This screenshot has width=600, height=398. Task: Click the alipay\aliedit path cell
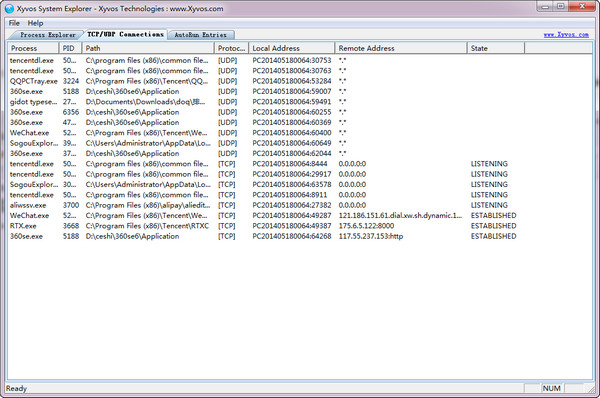(148, 205)
